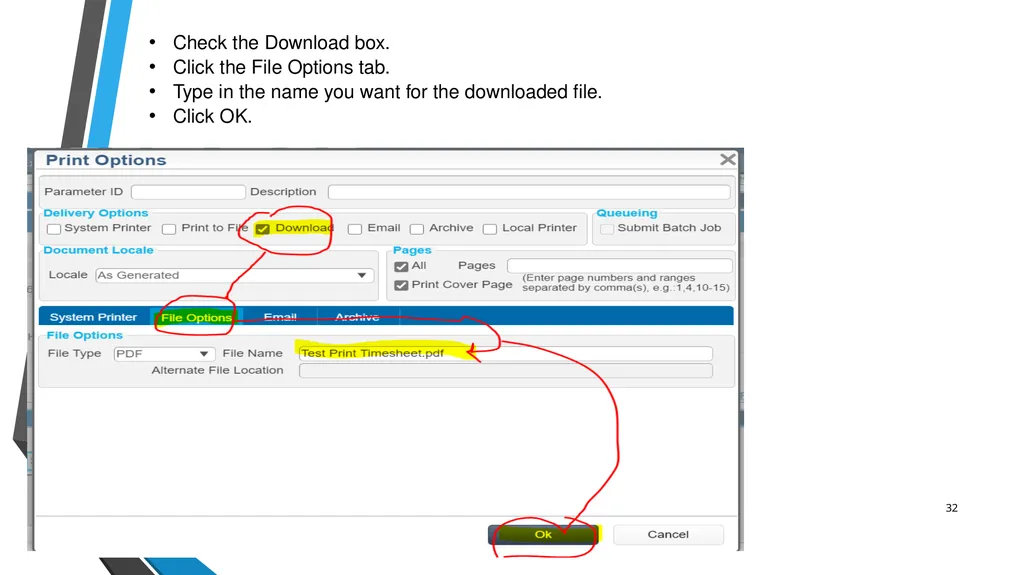Confirm with the Ok button
1024x575 pixels.
543,534
